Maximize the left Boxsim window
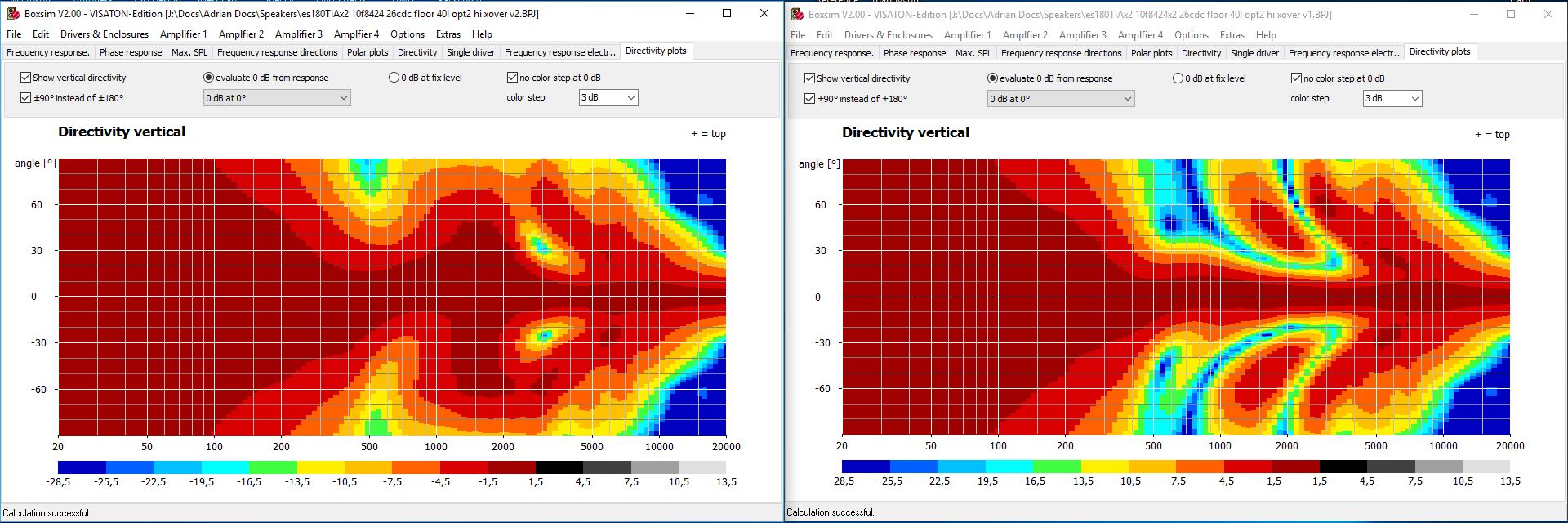 tap(727, 13)
